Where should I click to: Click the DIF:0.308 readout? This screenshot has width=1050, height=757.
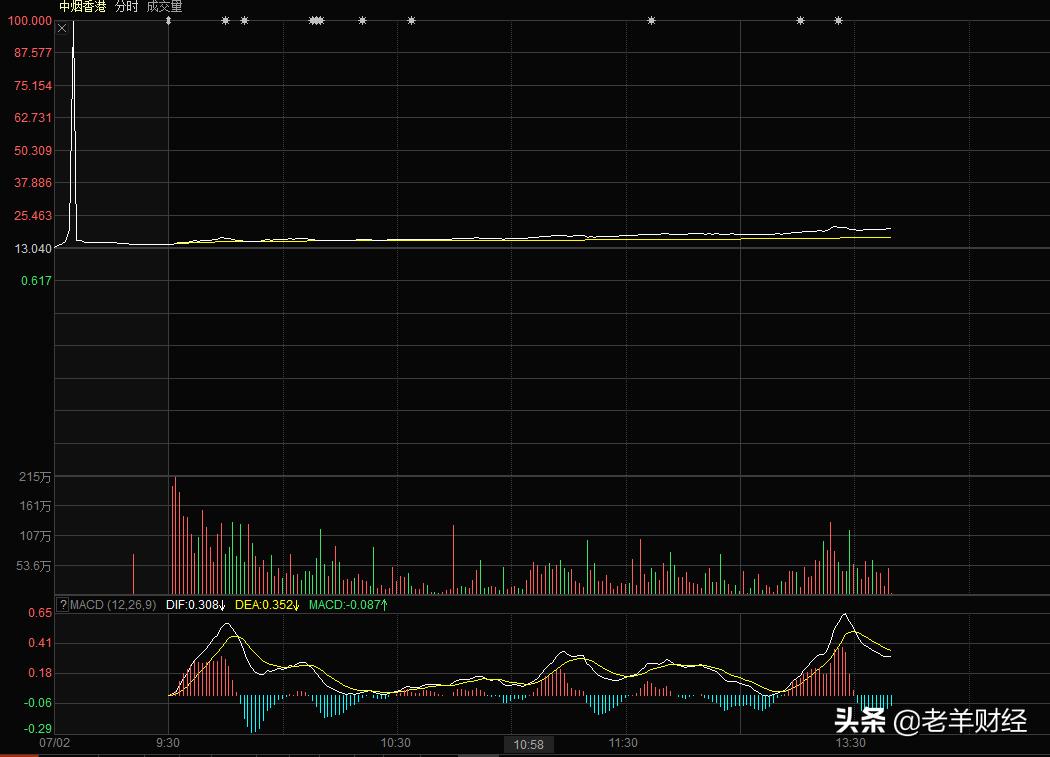[196, 604]
